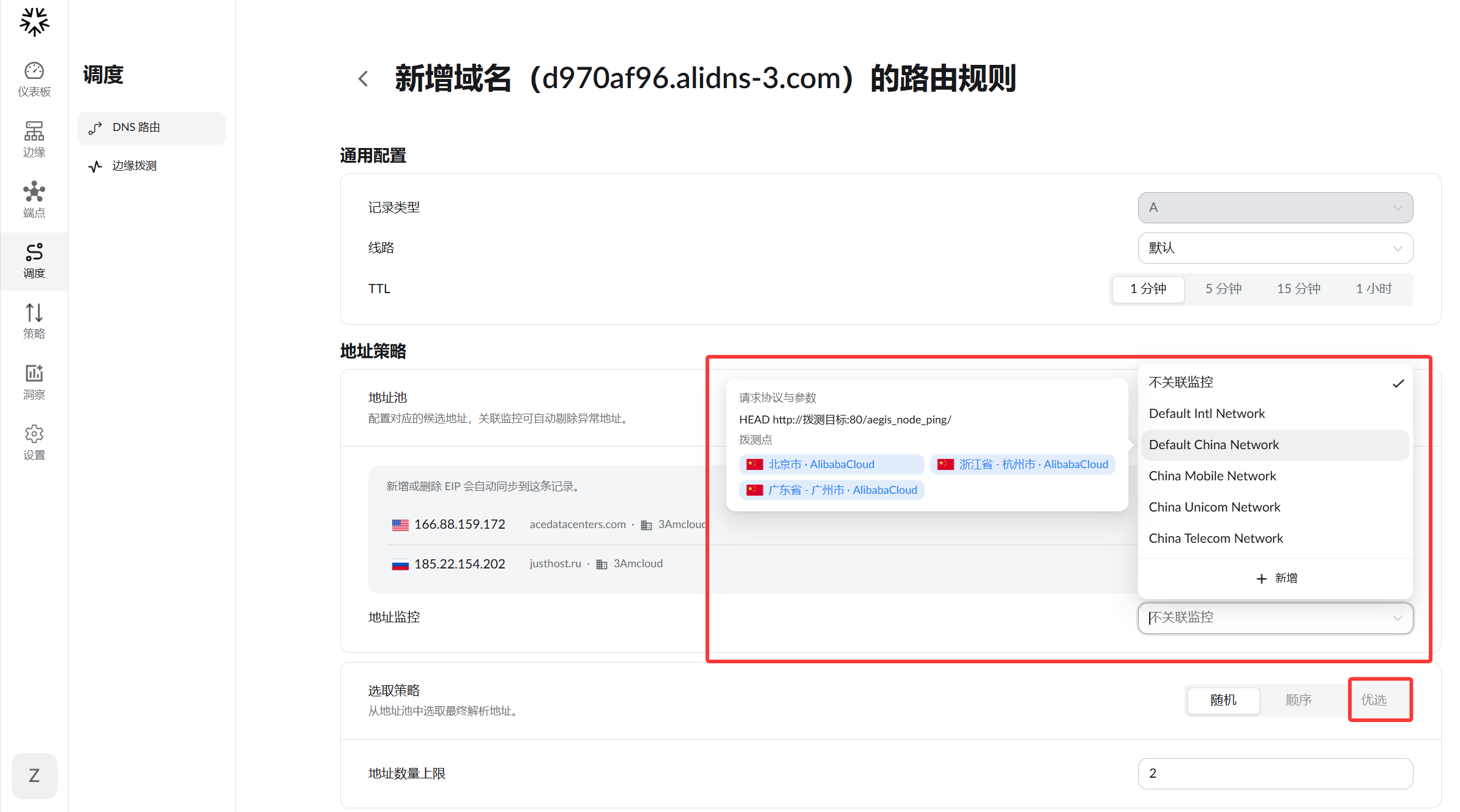Select Default Intl Network option
1460x812 pixels.
(1275, 414)
